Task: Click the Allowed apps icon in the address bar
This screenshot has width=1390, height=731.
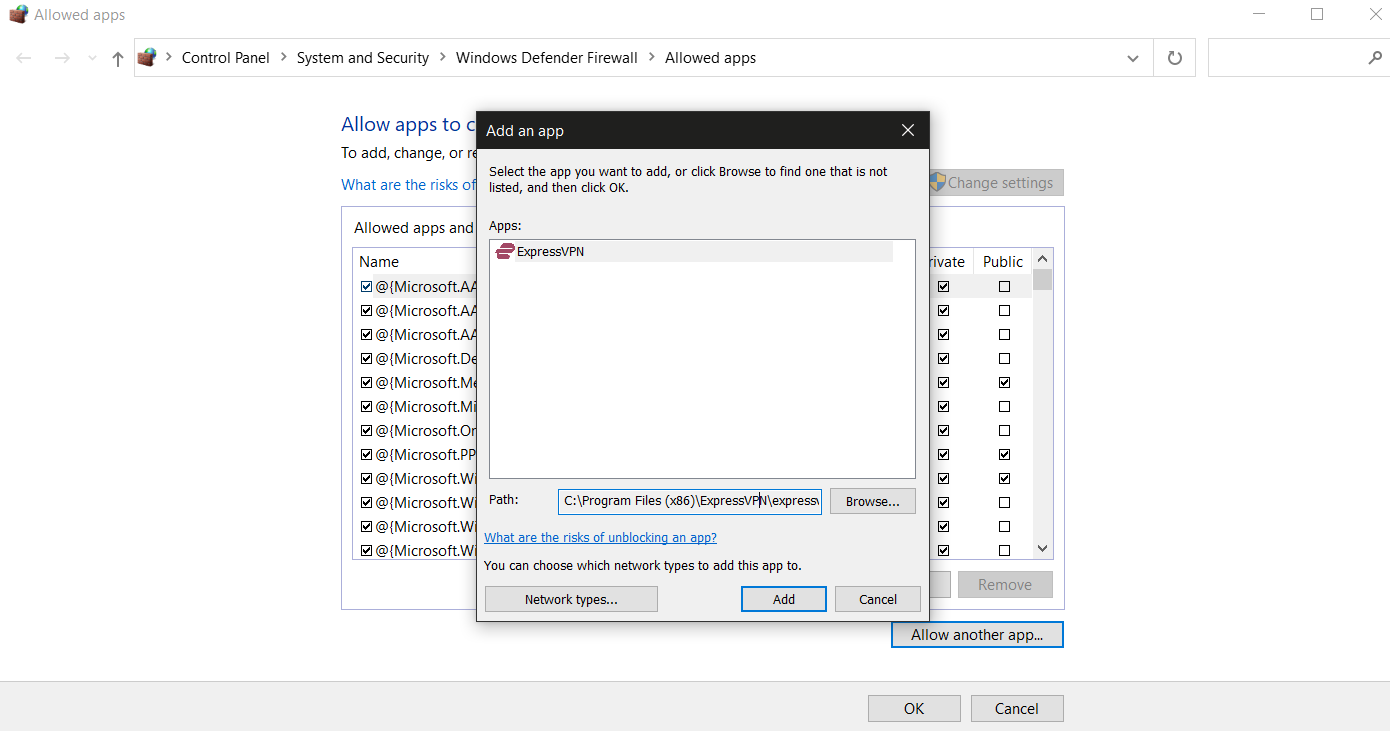Action: pyautogui.click(x=146, y=57)
